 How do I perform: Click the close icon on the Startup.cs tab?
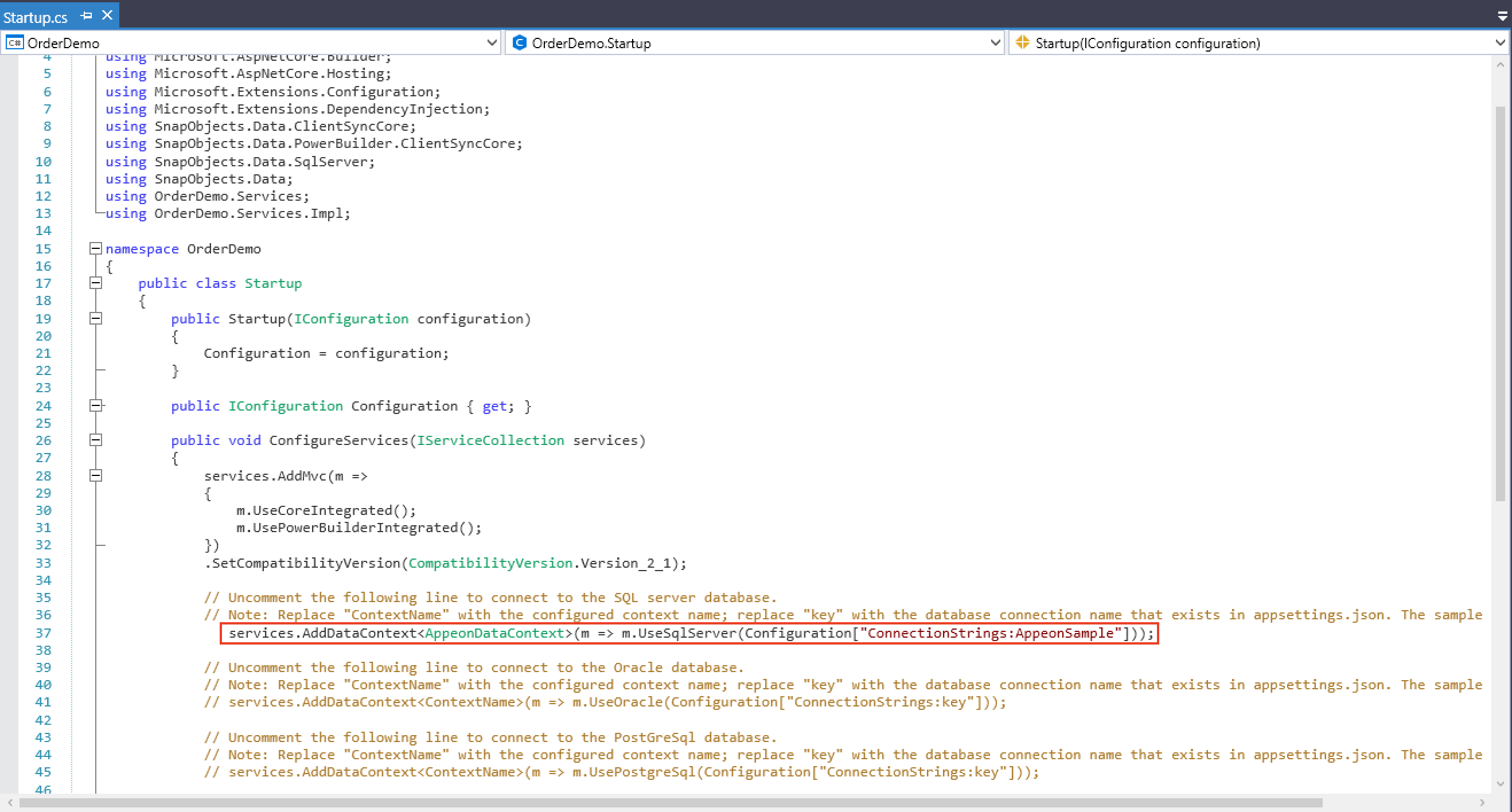[x=107, y=15]
